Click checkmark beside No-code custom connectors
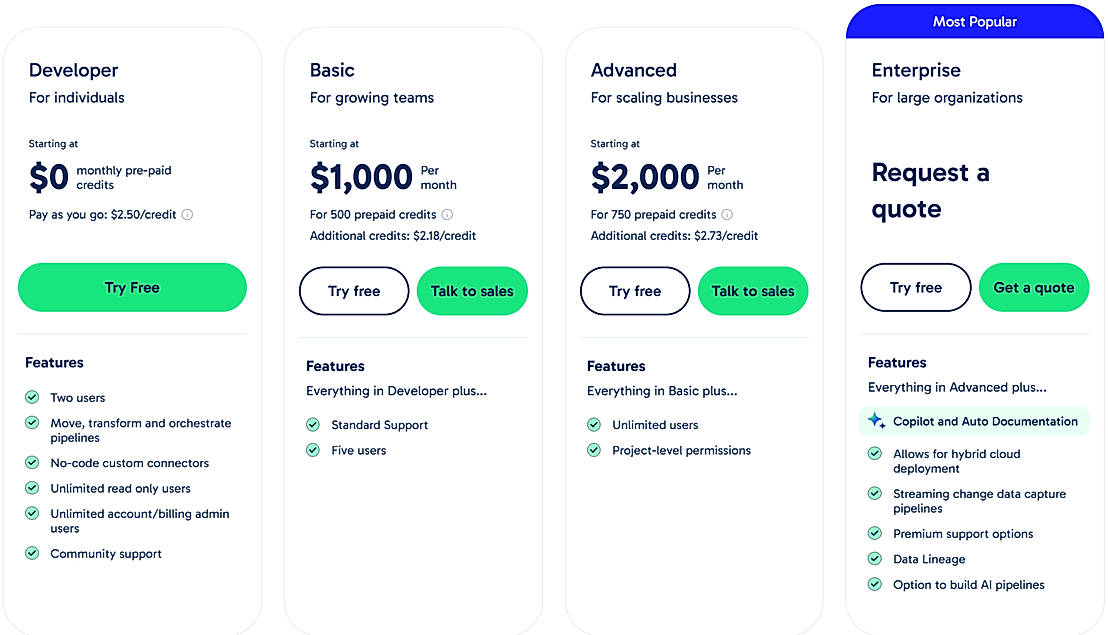1108x635 pixels. [x=32, y=463]
